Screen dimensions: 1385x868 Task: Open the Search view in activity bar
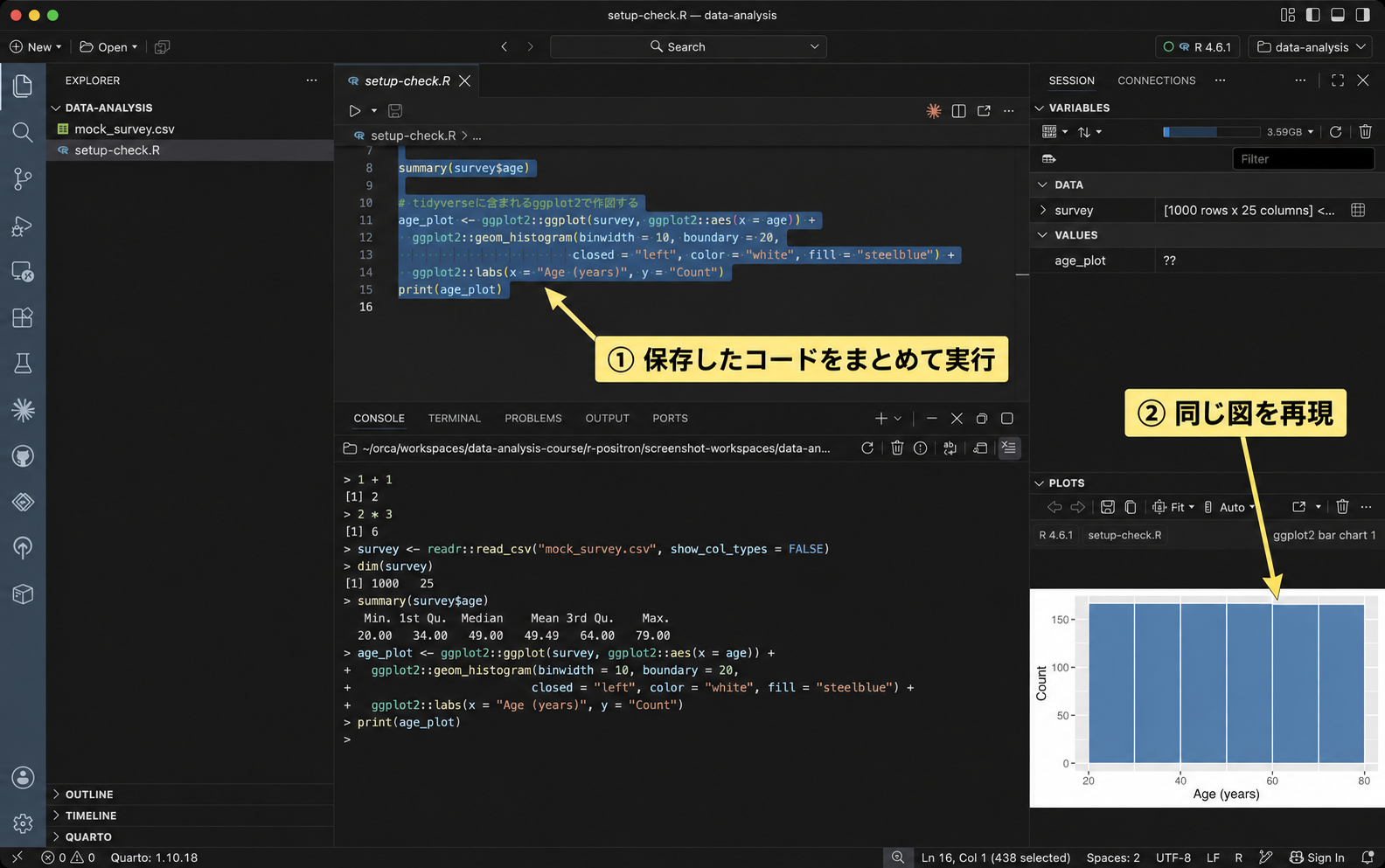(23, 132)
